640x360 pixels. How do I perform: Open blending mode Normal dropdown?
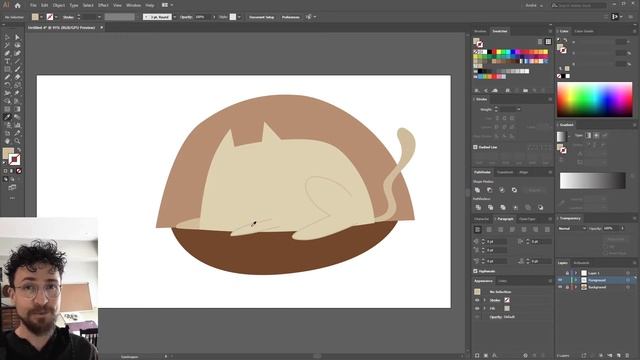(x=573, y=228)
